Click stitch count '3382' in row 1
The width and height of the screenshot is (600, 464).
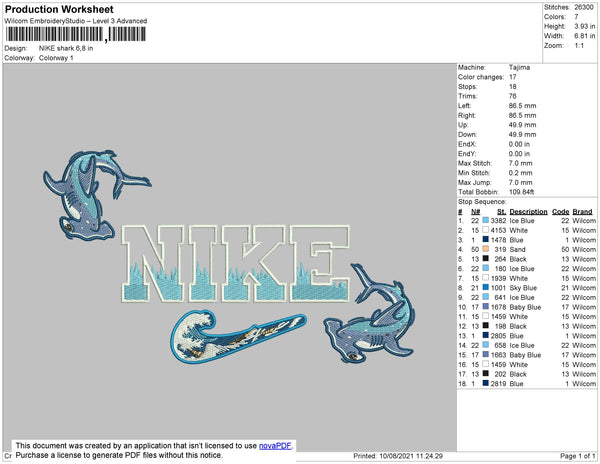[498, 220]
